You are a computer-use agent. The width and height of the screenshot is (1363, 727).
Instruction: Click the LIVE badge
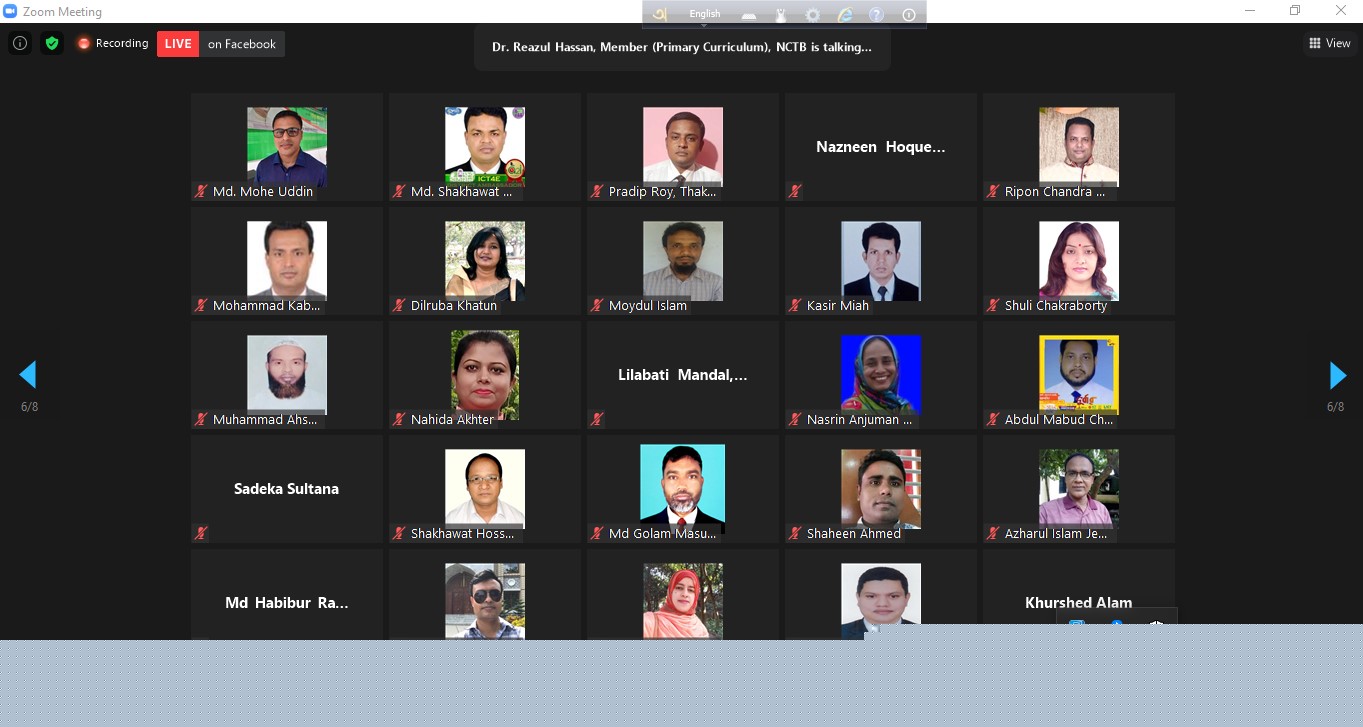(178, 44)
